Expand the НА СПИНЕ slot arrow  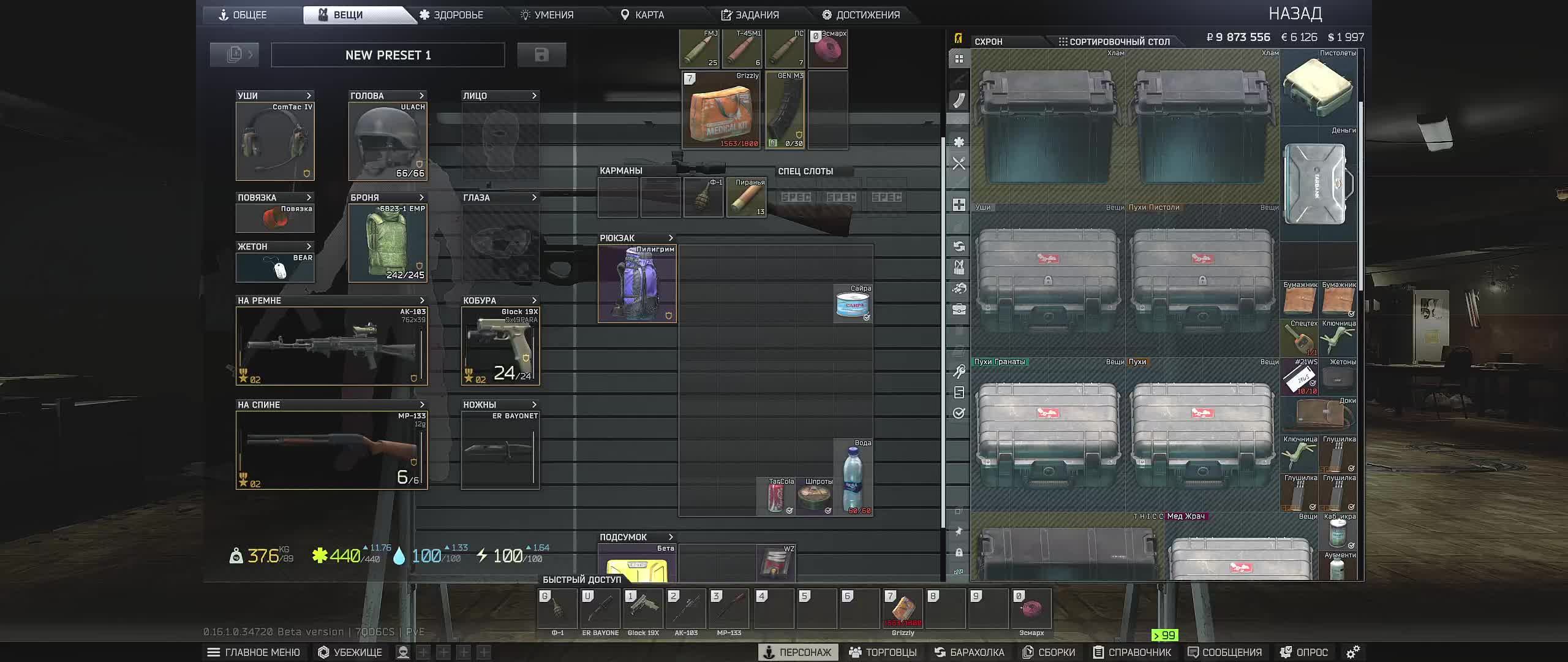[421, 405]
